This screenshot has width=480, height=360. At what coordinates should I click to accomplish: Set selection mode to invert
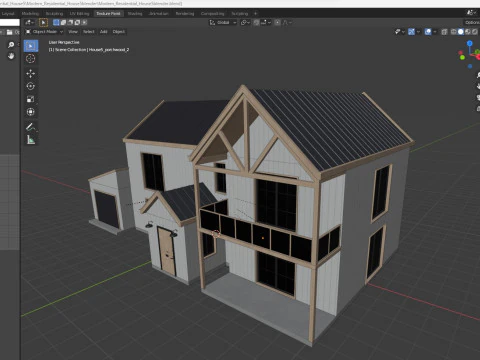tap(77, 22)
